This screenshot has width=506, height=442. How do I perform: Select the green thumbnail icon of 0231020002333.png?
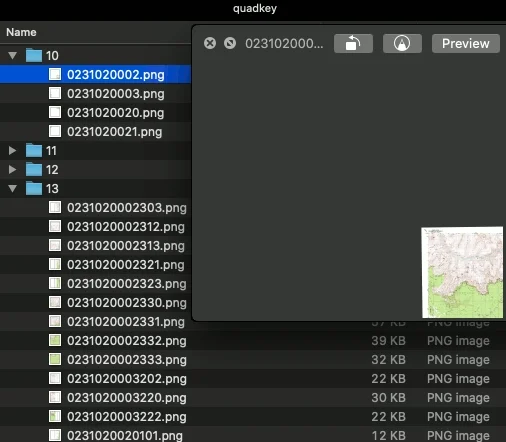(x=55, y=359)
